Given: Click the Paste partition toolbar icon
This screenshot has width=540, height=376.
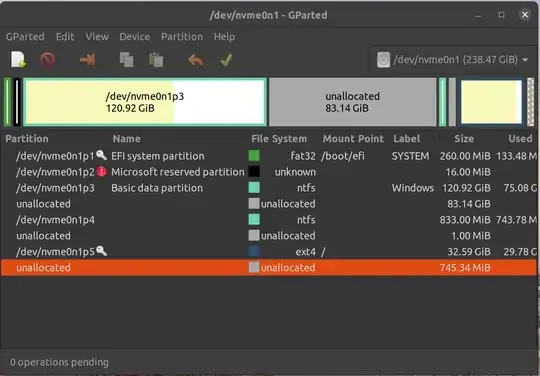Looking at the screenshot, I should tap(156, 60).
